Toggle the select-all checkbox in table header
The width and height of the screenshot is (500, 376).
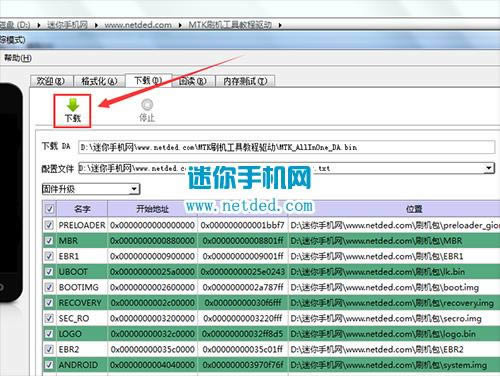49,209
